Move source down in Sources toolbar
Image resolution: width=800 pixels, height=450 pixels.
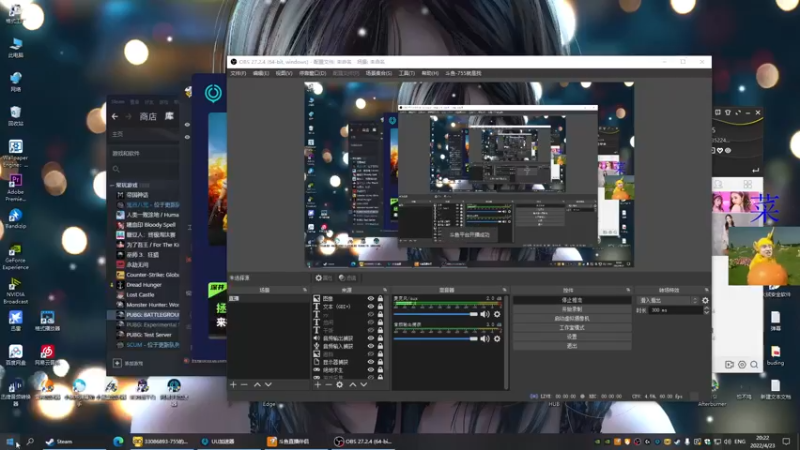click(x=364, y=385)
